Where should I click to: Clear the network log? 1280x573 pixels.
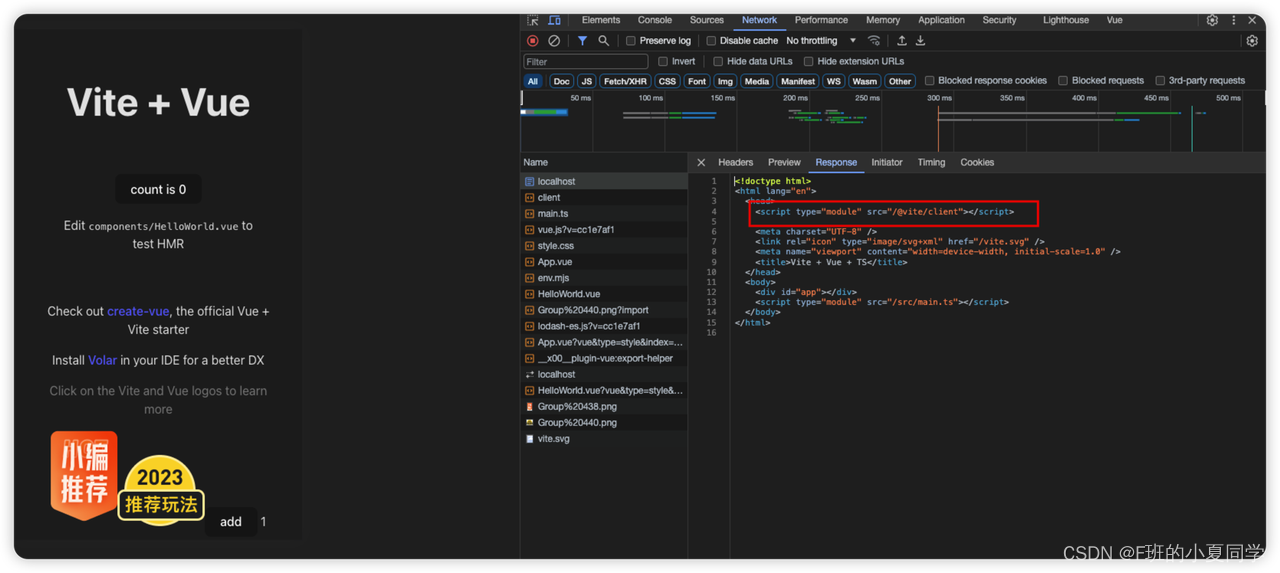pyautogui.click(x=554, y=41)
